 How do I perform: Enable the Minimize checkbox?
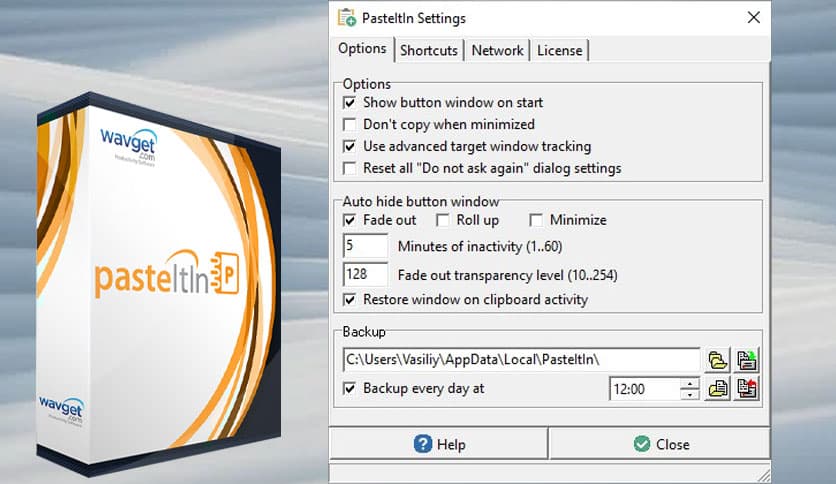[536, 220]
